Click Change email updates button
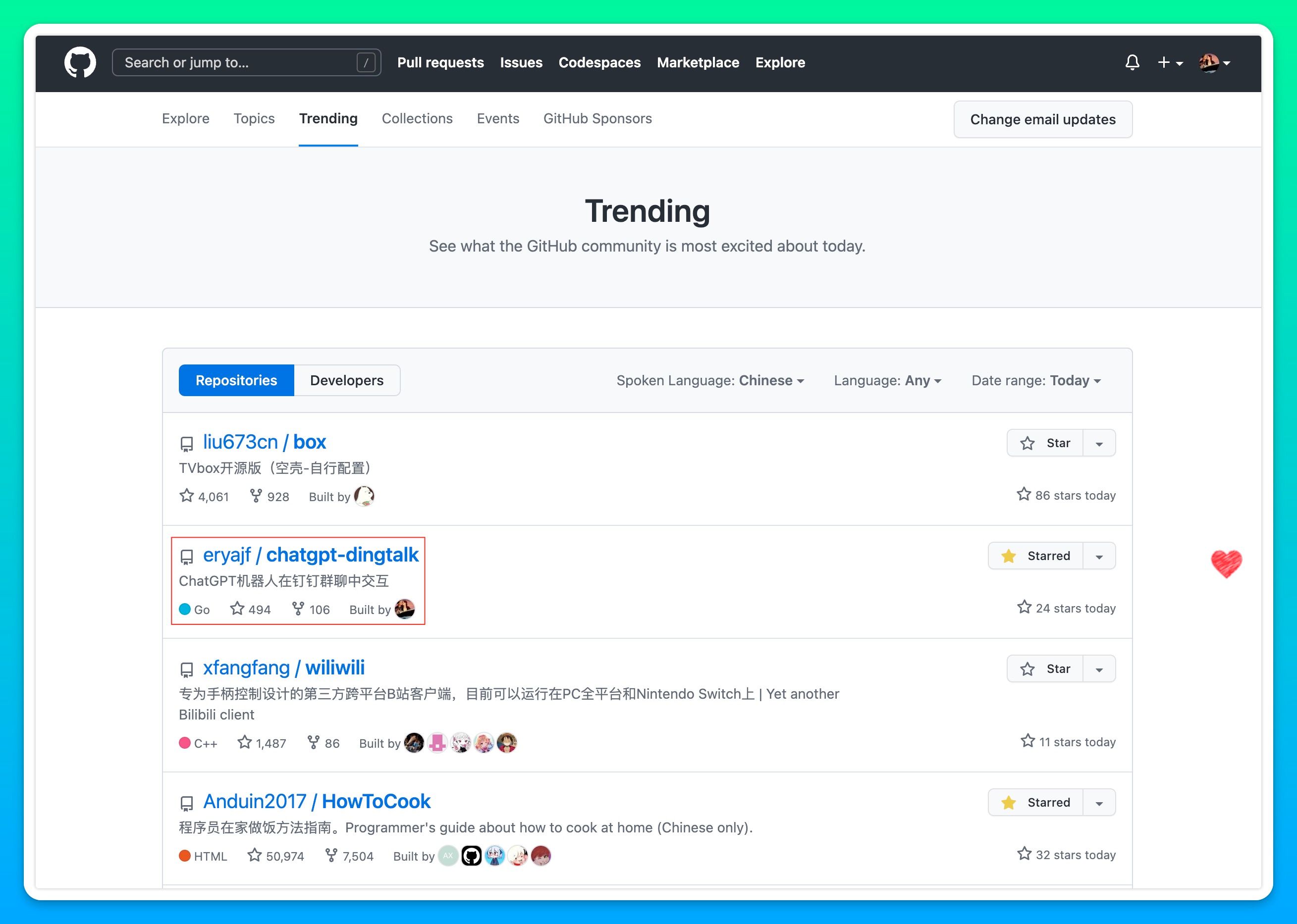This screenshot has width=1297, height=924. [x=1042, y=119]
